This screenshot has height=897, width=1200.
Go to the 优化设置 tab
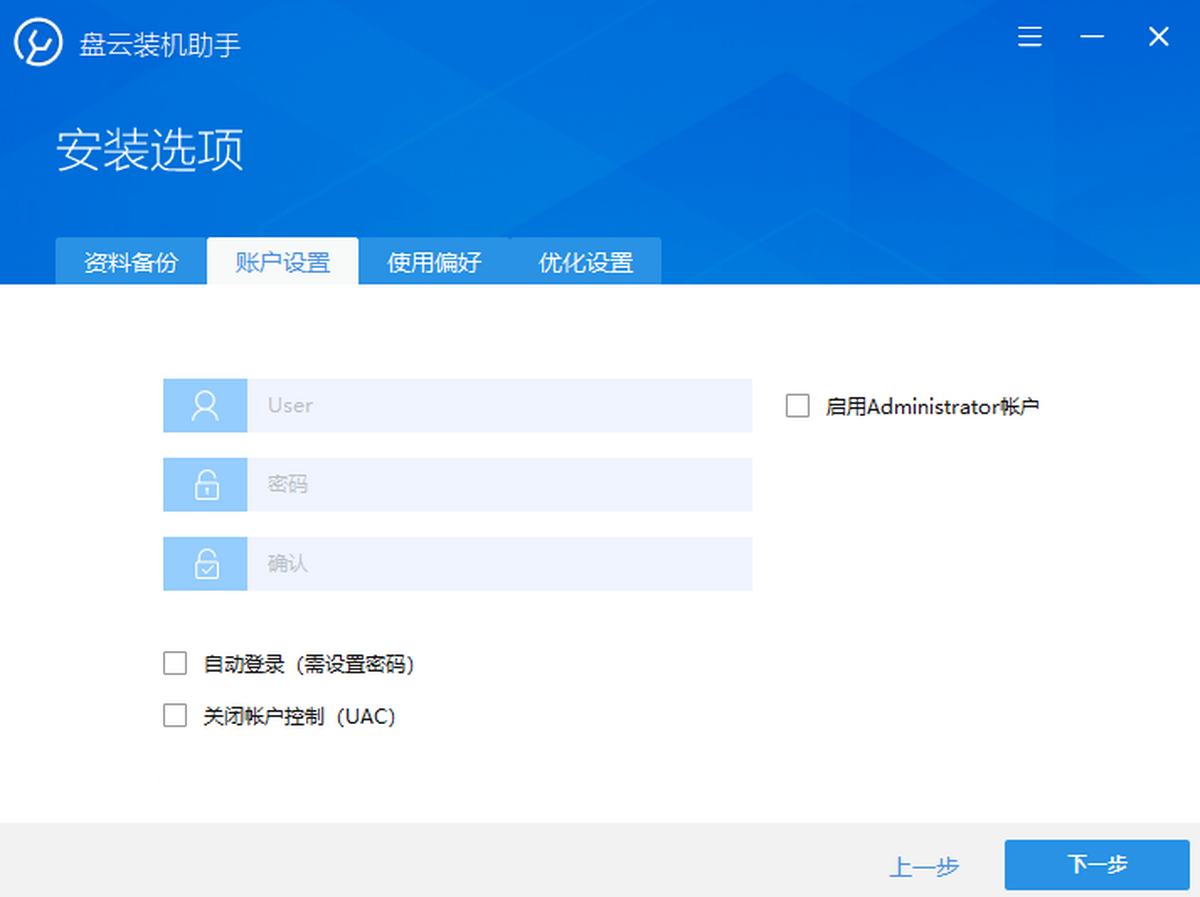(586, 263)
